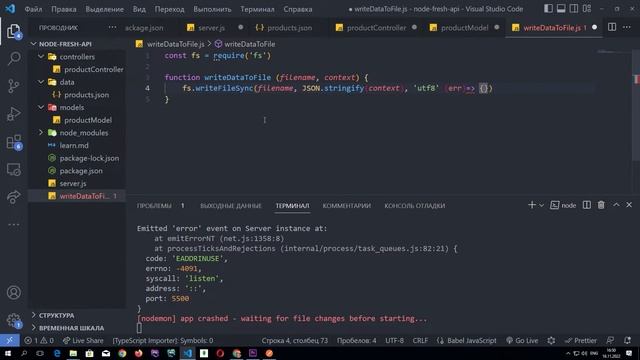This screenshot has height=360, width=640.
Task: Open Remote Explorer view
Action: coord(13,169)
